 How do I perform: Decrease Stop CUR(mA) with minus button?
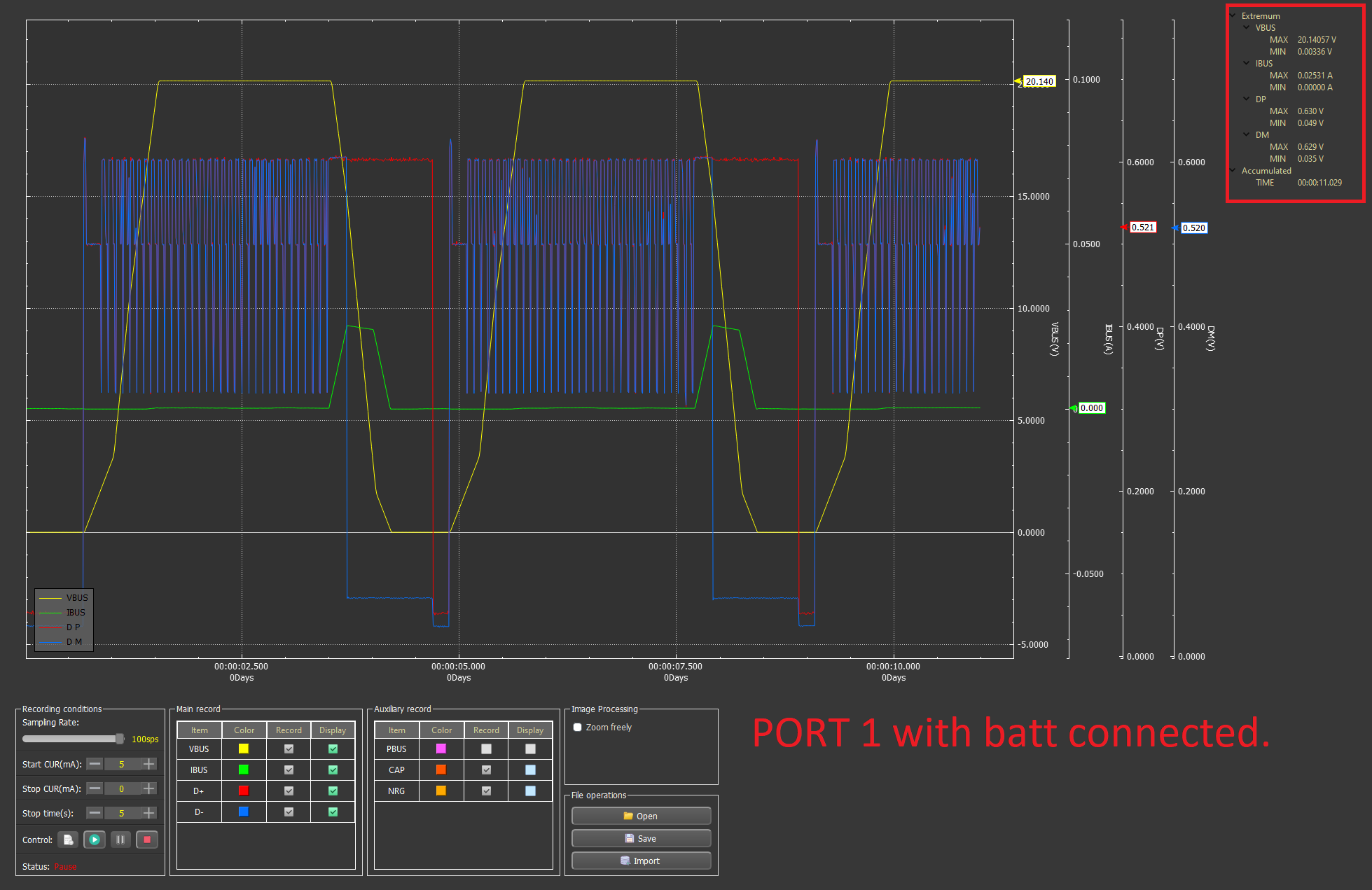(x=95, y=788)
